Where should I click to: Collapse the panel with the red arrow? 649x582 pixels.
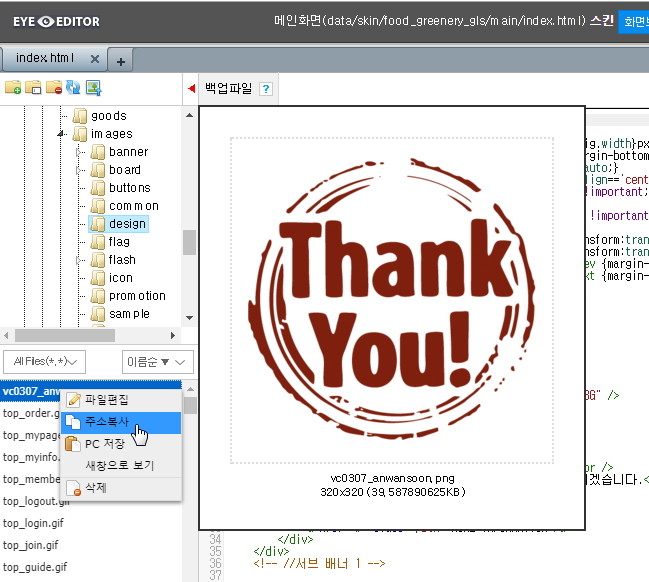tap(191, 89)
